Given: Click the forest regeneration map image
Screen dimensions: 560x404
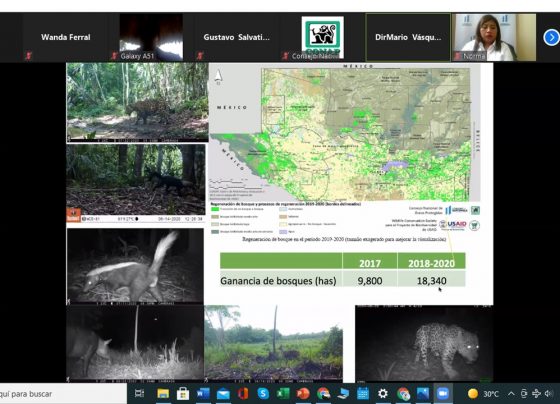Looking at the screenshot, I should 345,133.
